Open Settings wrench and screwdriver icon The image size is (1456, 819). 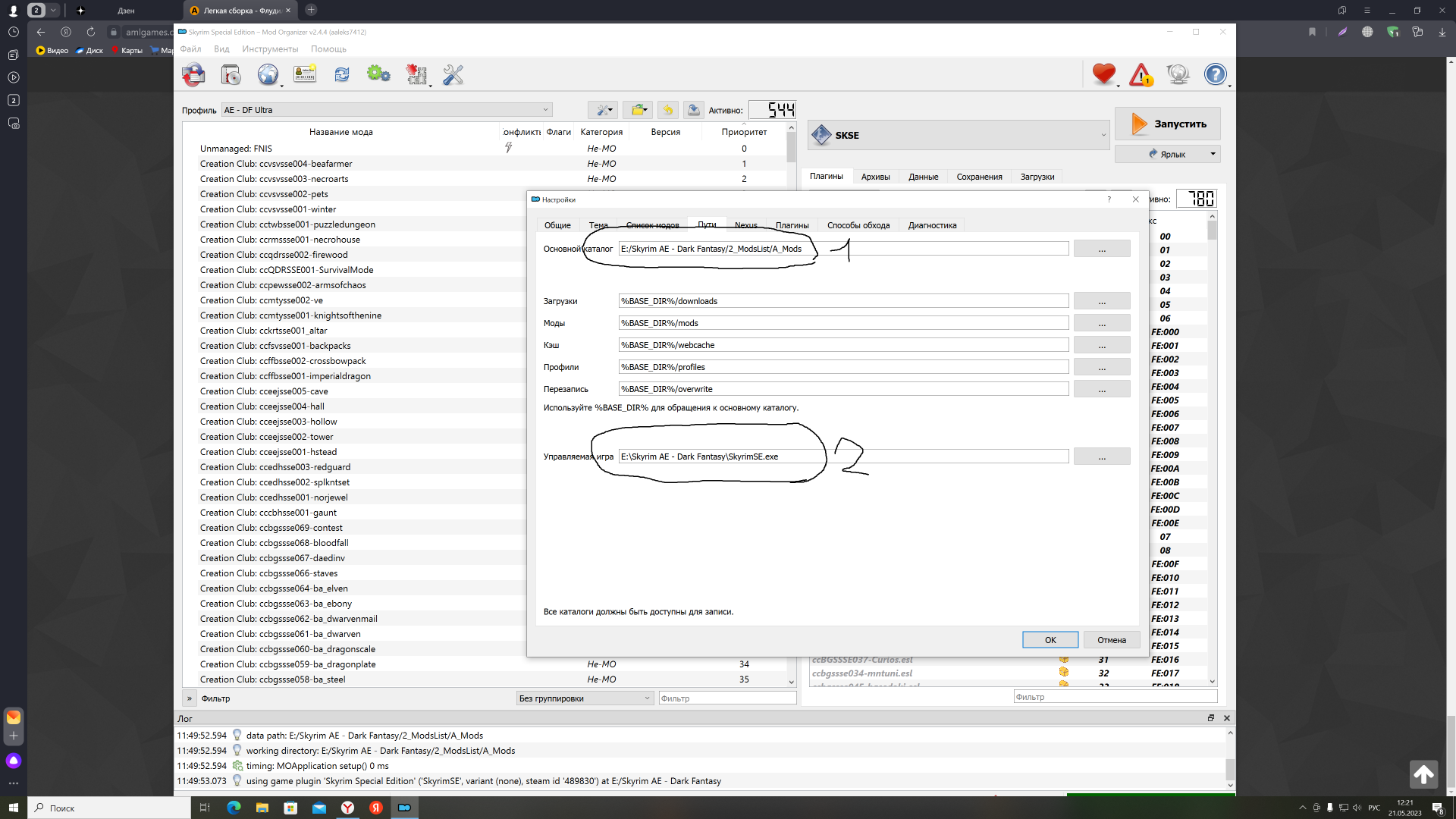(x=453, y=74)
